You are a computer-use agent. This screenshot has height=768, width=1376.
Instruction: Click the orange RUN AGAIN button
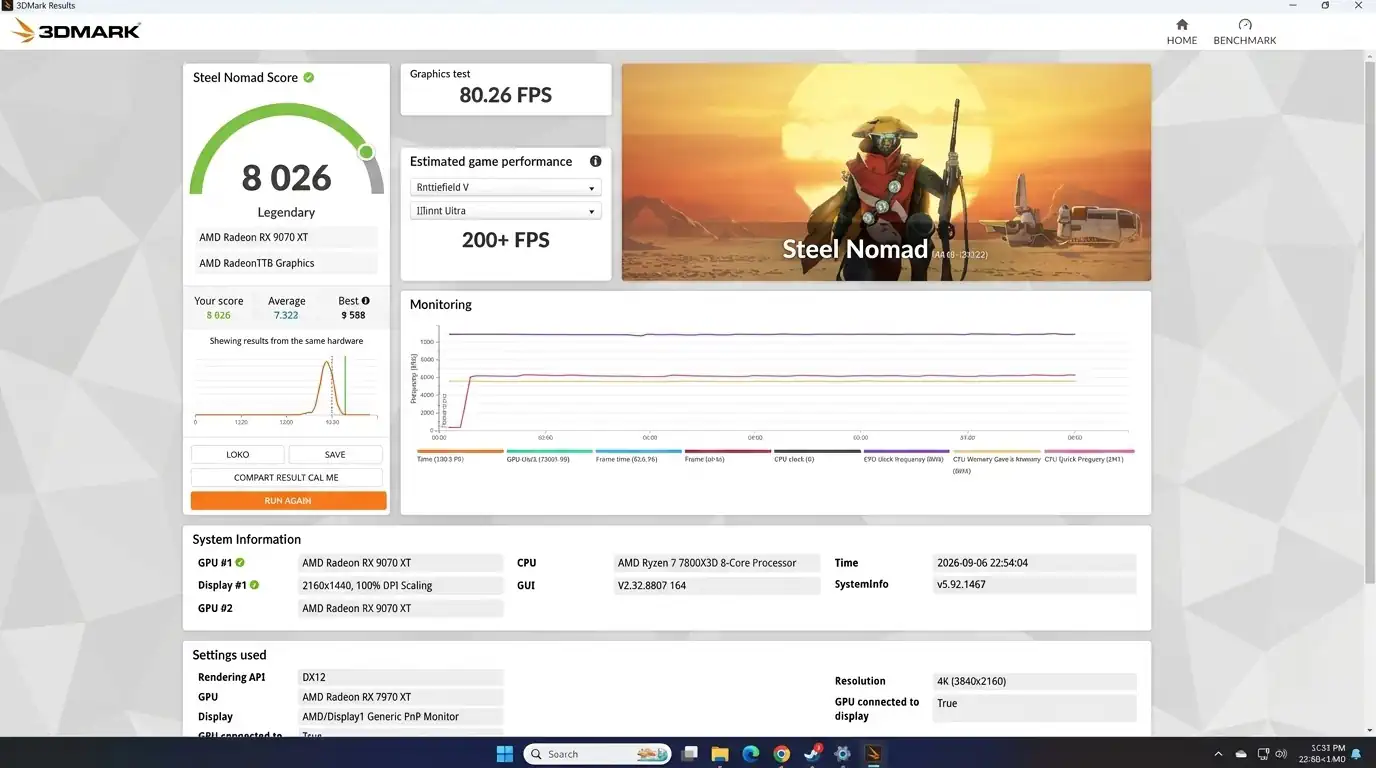[288, 500]
